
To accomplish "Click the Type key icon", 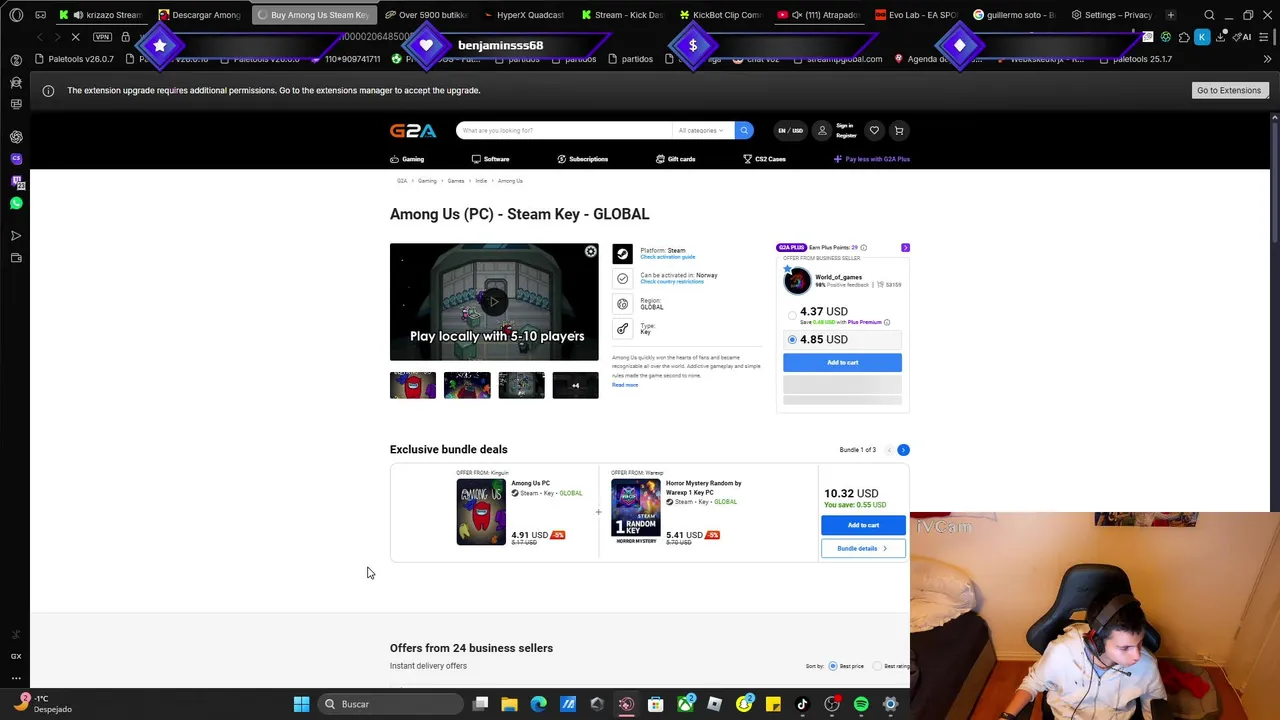I will click(623, 328).
